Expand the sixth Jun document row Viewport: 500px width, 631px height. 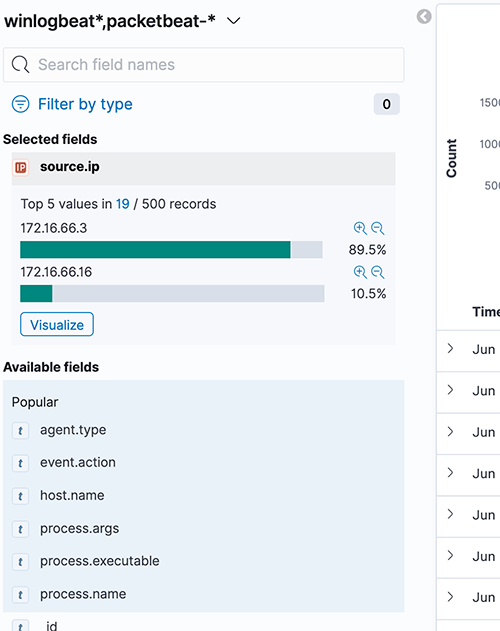(x=450, y=555)
